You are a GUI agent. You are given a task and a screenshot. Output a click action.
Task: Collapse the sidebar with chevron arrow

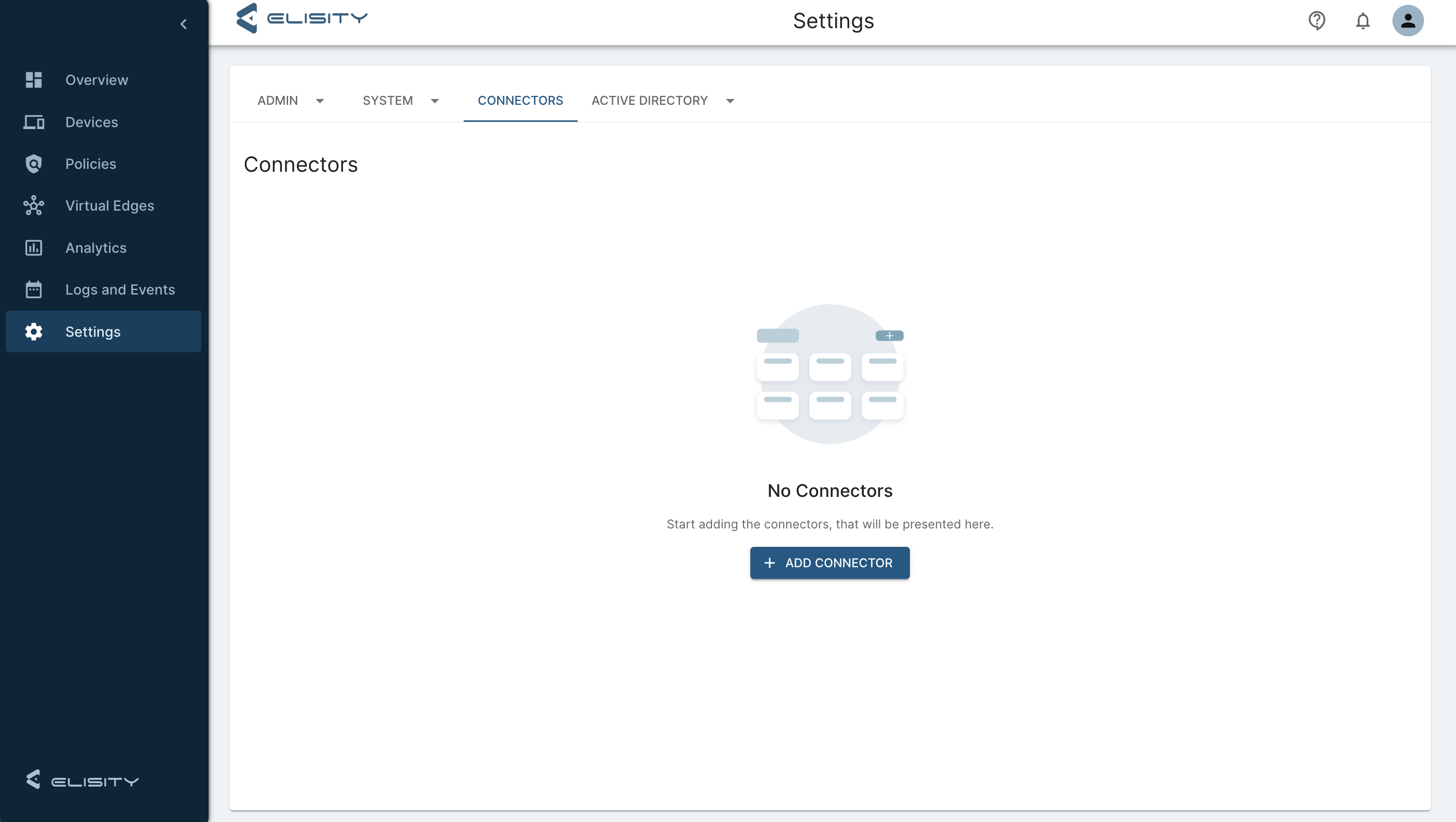click(184, 24)
